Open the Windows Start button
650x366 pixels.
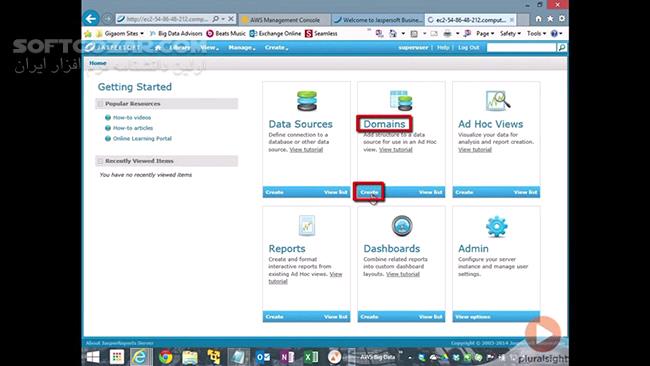pyautogui.click(x=92, y=357)
